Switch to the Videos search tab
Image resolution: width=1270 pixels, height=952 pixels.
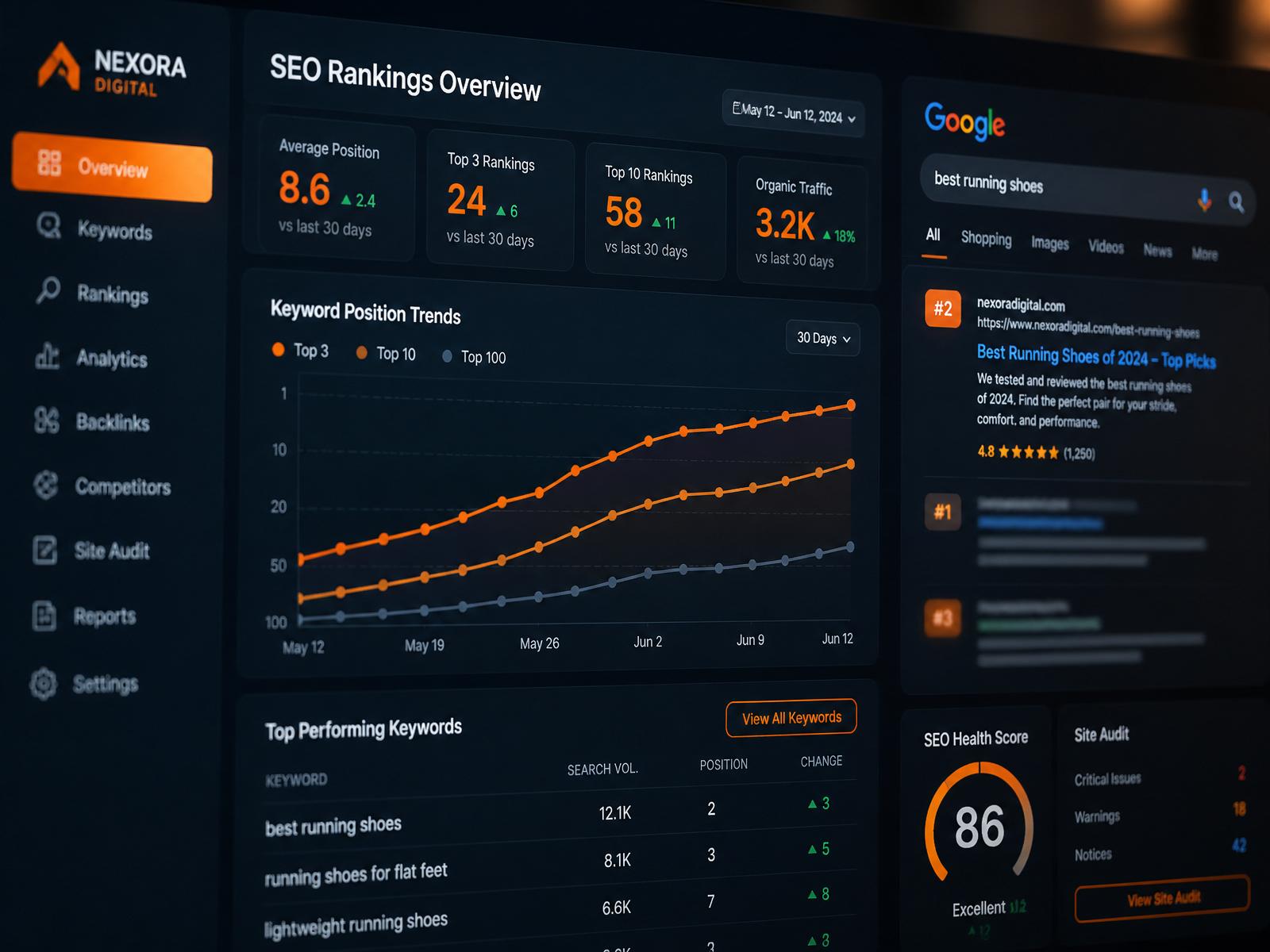[1106, 247]
